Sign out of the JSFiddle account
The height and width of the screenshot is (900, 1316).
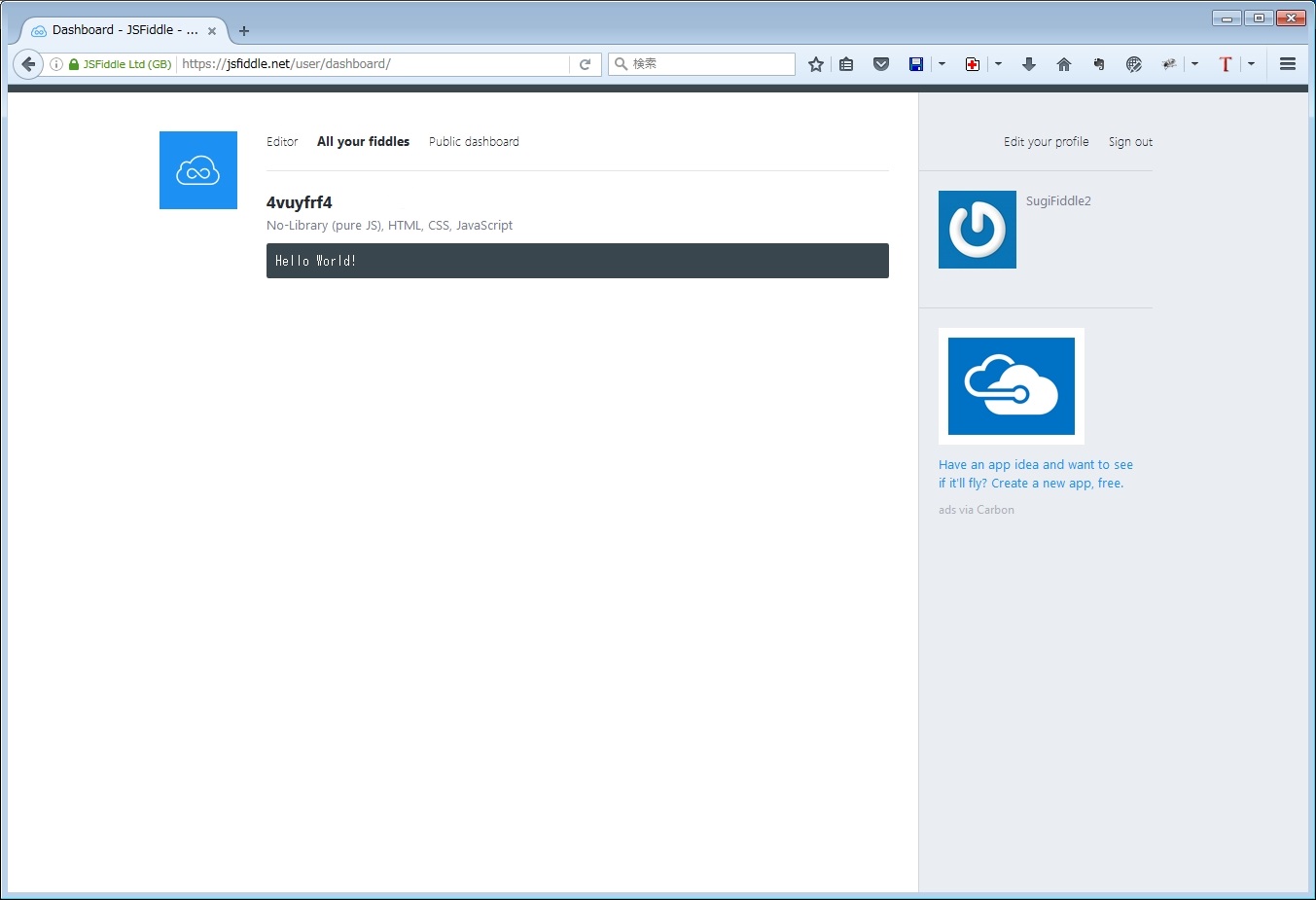point(1130,142)
